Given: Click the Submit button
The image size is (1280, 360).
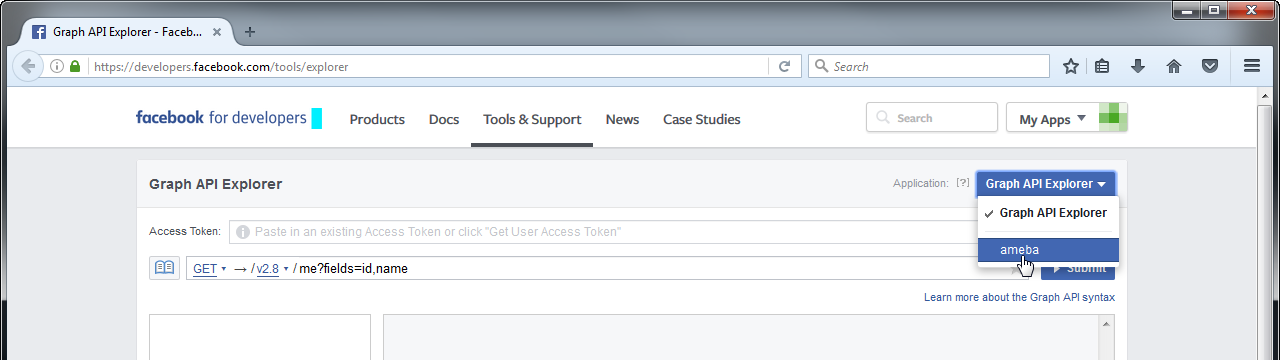Looking at the screenshot, I should (x=1078, y=268).
